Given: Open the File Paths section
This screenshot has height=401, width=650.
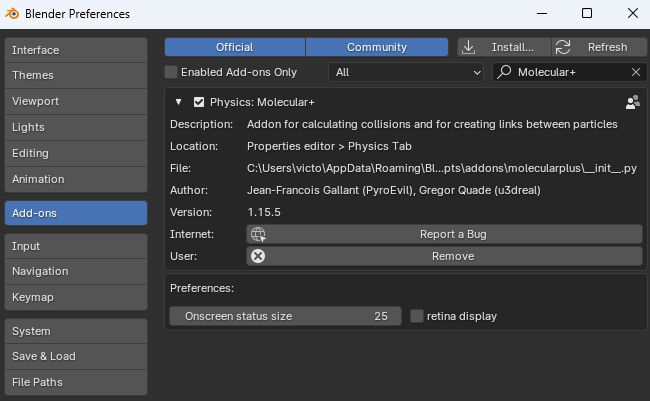Looking at the screenshot, I should click(x=76, y=382).
